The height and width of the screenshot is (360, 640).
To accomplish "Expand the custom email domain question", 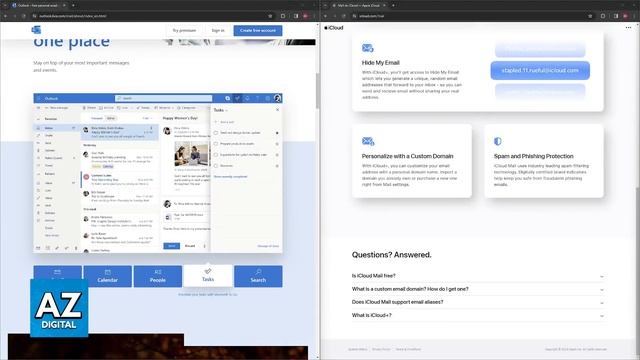I will pyautogui.click(x=477, y=289).
